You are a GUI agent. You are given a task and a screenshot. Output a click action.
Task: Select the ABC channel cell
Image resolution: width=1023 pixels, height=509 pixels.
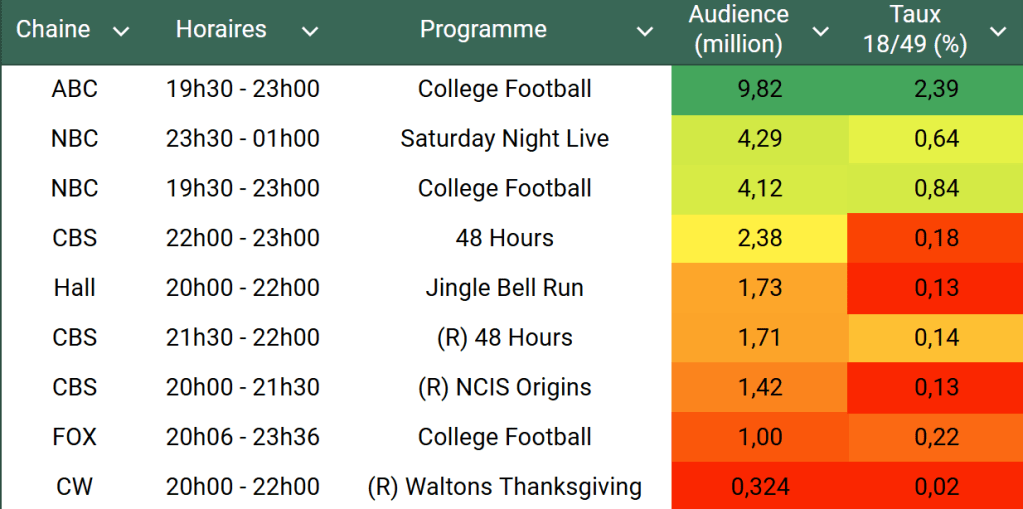pyautogui.click(x=75, y=89)
